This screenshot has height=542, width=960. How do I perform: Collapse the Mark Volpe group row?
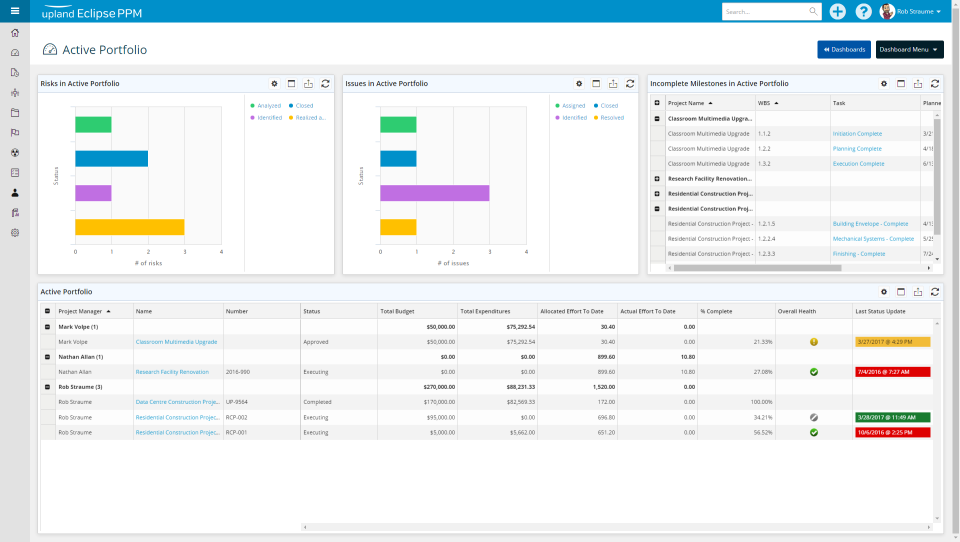[47, 327]
